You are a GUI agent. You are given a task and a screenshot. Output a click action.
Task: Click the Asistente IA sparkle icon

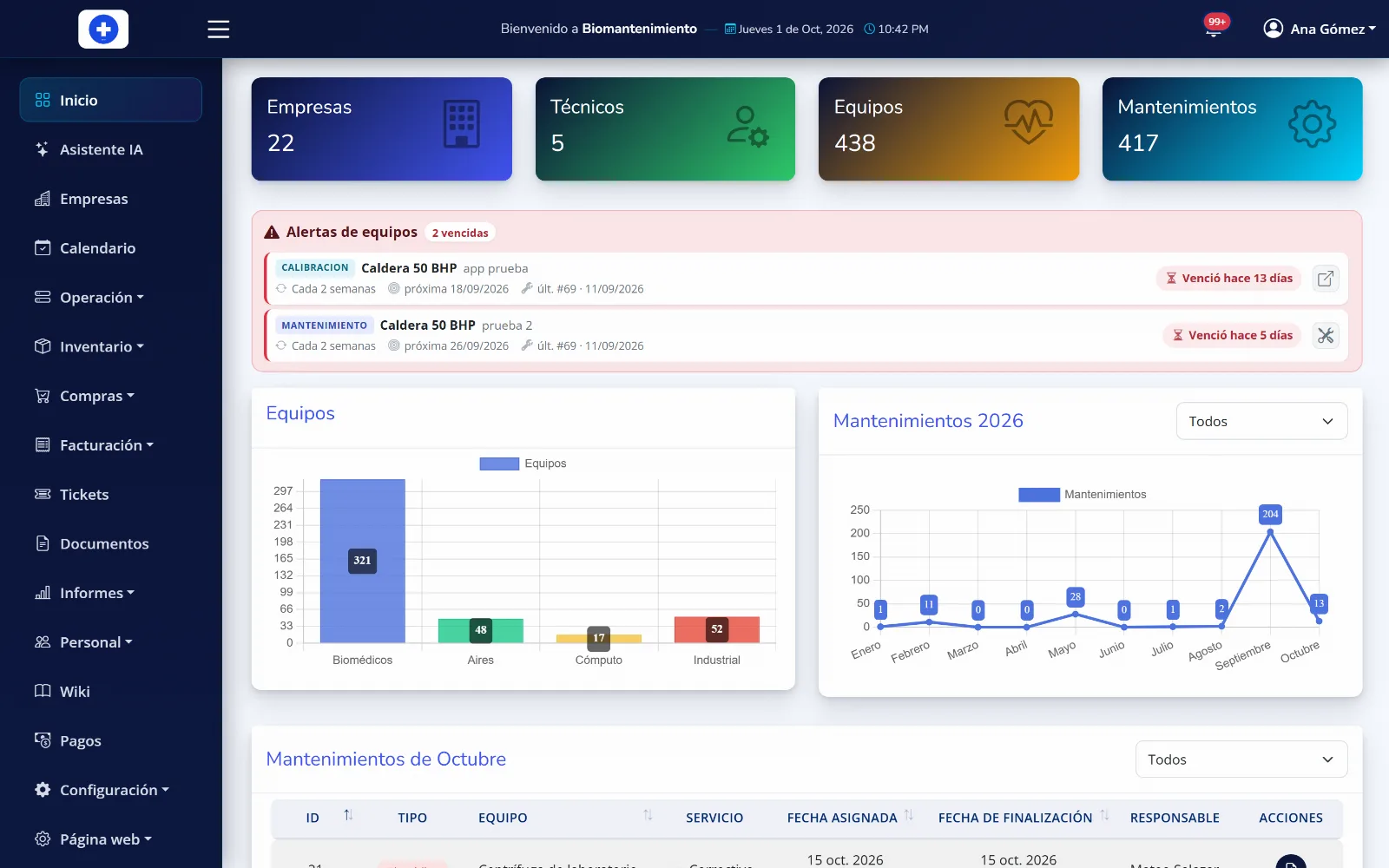pyautogui.click(x=42, y=149)
